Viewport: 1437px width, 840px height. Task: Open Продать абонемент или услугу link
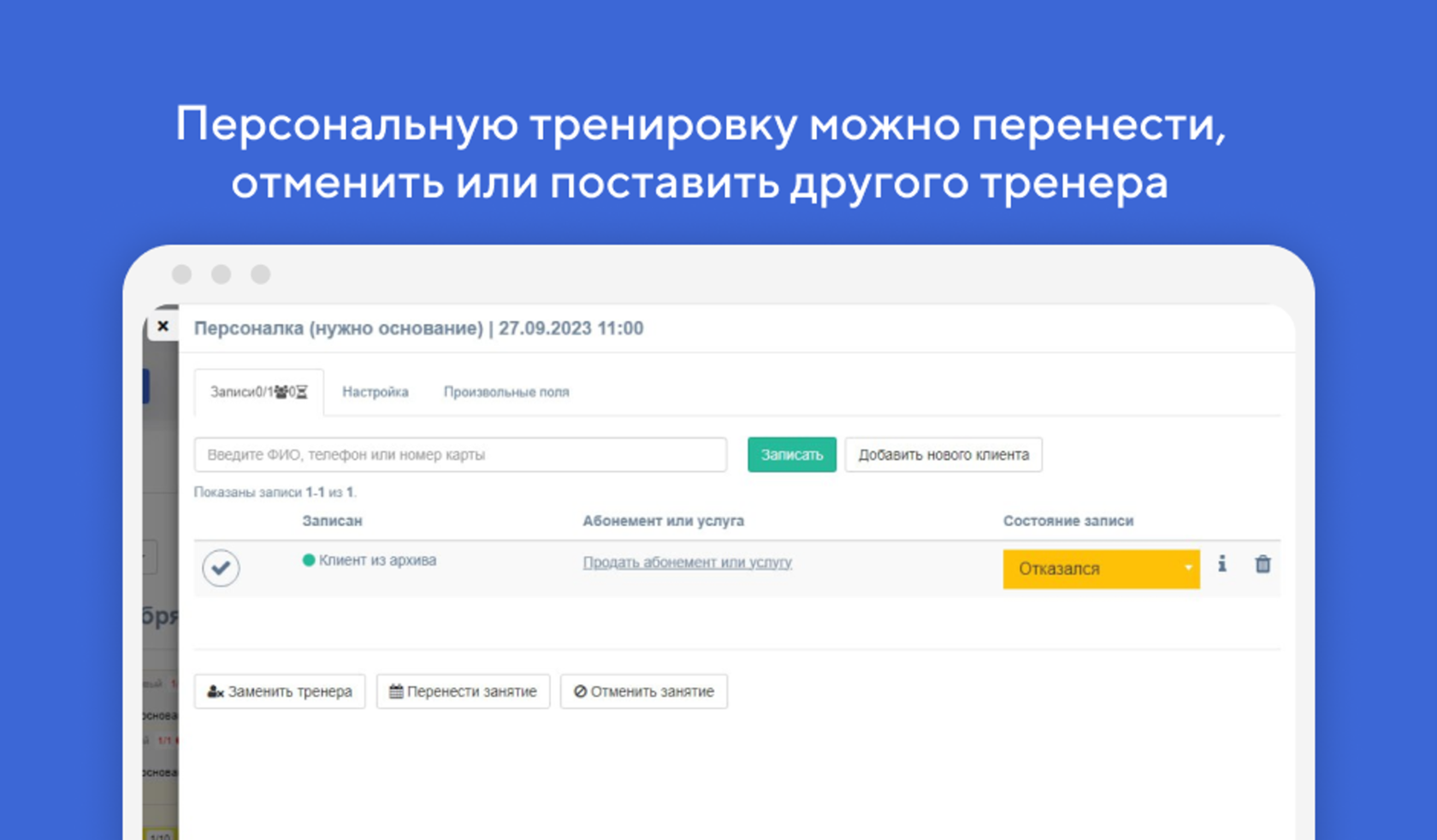pyautogui.click(x=686, y=562)
